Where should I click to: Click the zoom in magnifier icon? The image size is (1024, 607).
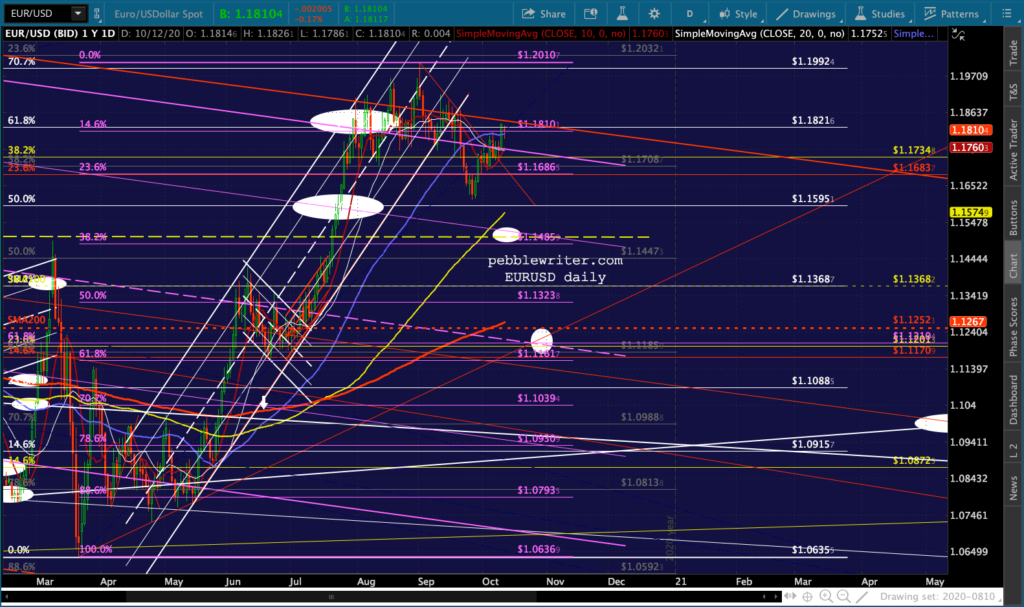826,597
